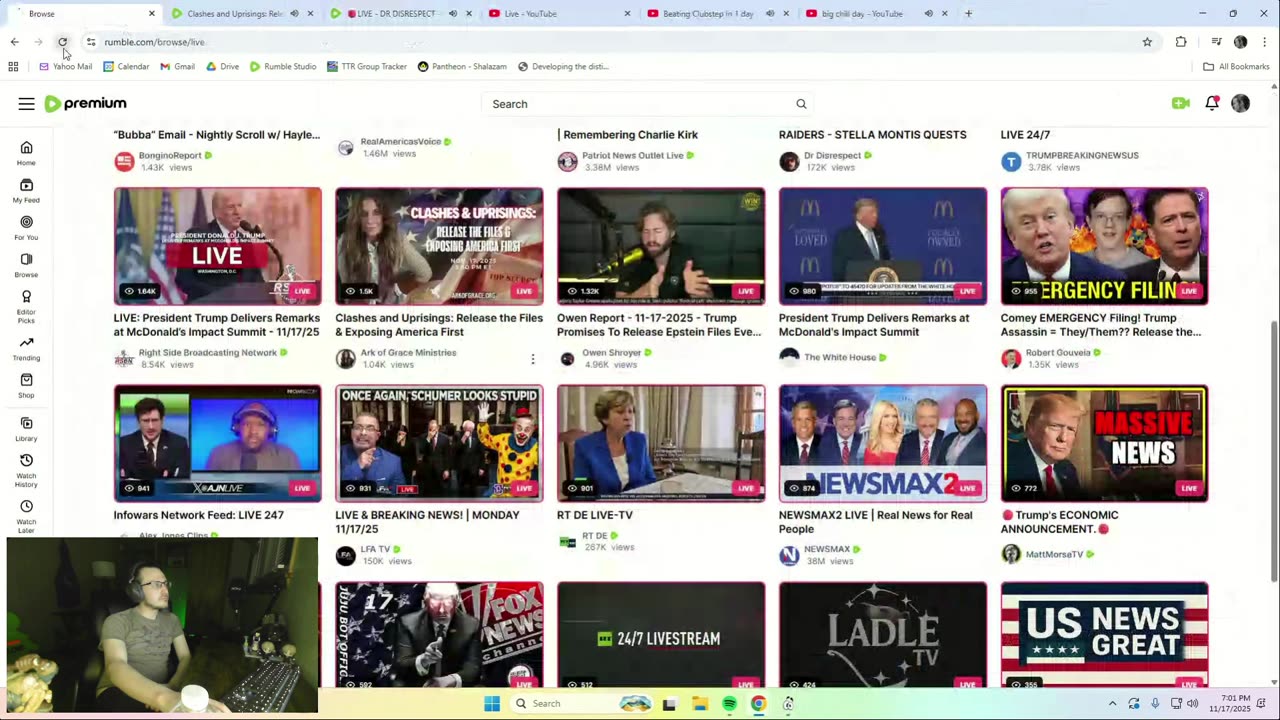Open the Infowars Network Feed title
Screen dimensions: 1280x720
[x=199, y=515]
